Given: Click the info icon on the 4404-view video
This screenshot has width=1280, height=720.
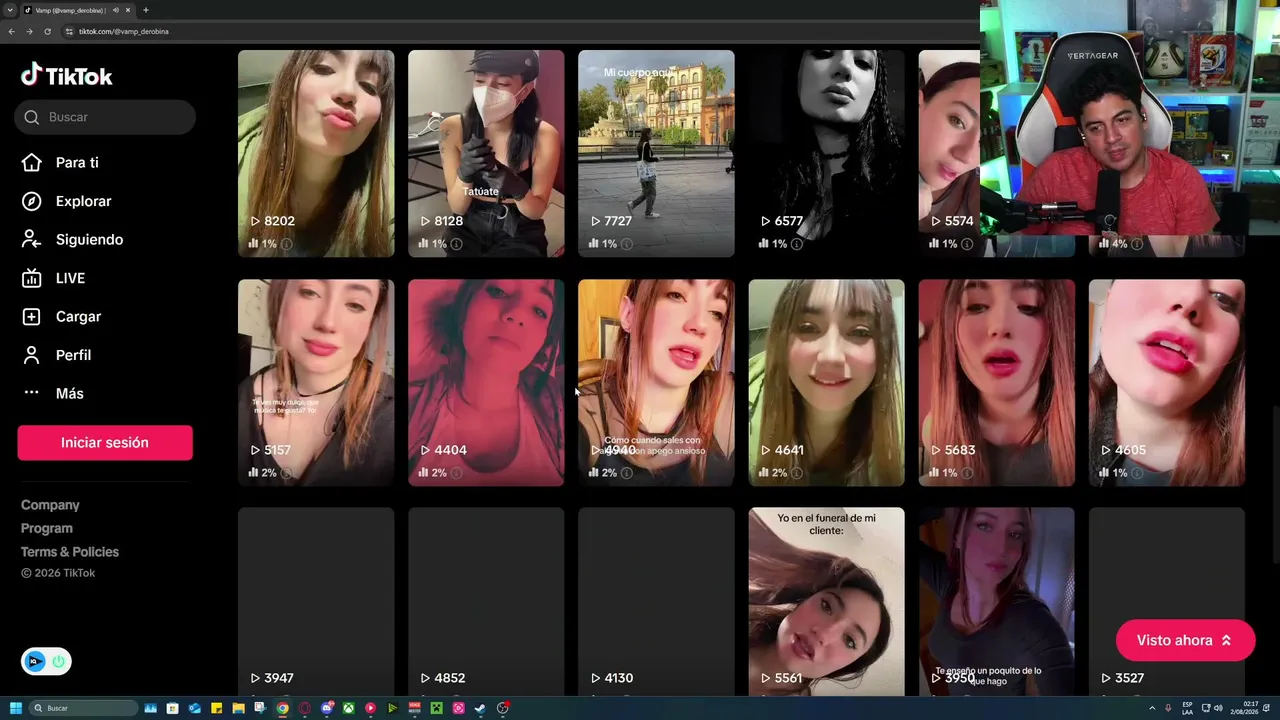Looking at the screenshot, I should (x=457, y=473).
